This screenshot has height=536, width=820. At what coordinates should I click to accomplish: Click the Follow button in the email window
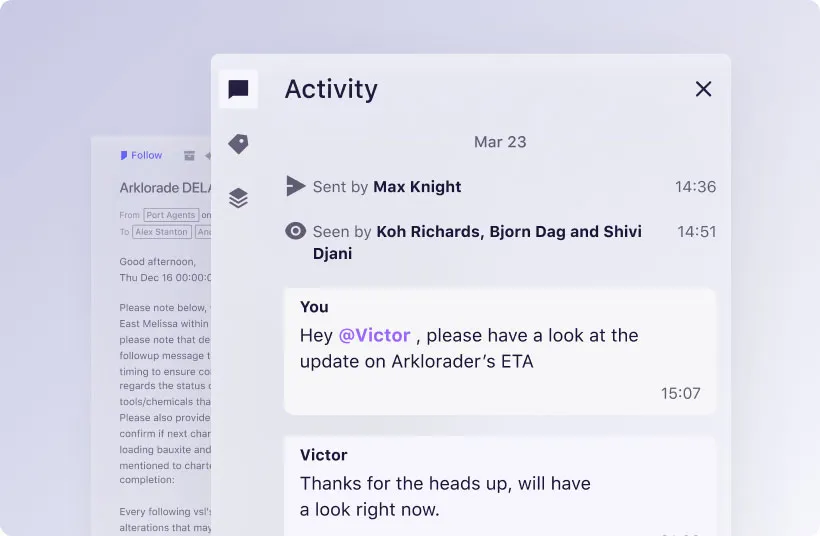click(141, 155)
